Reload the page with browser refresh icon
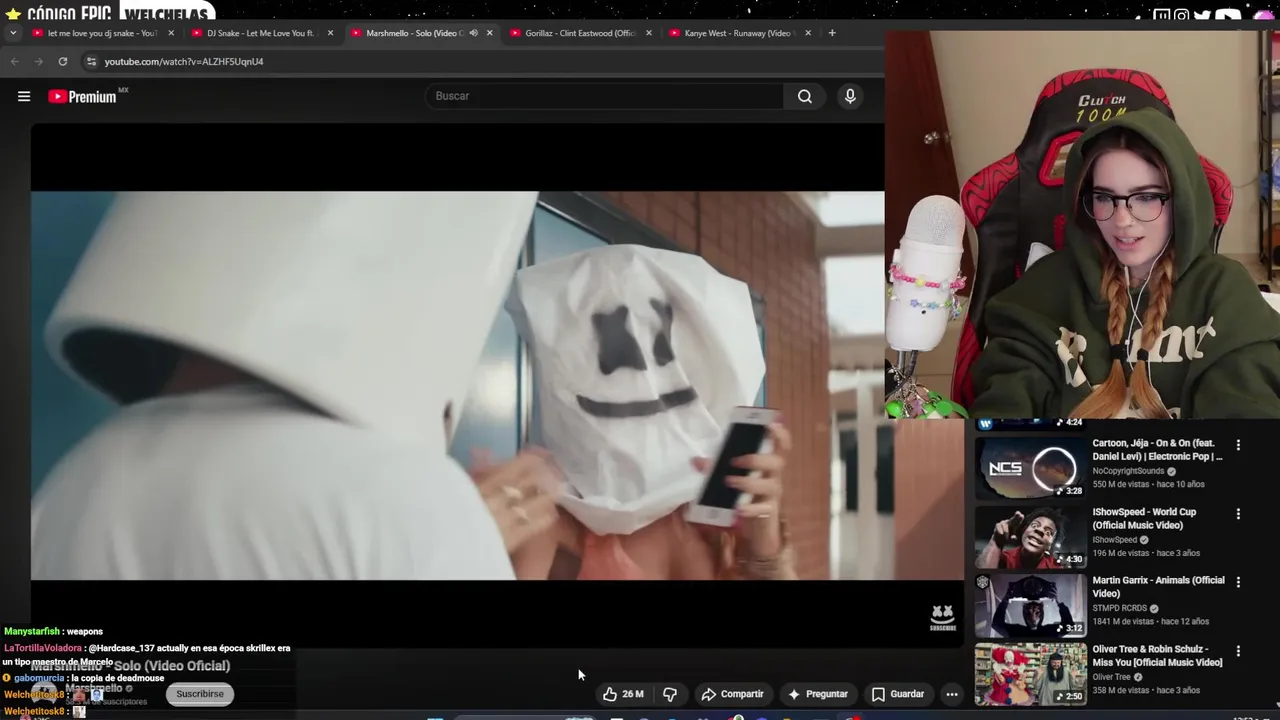 click(x=62, y=61)
